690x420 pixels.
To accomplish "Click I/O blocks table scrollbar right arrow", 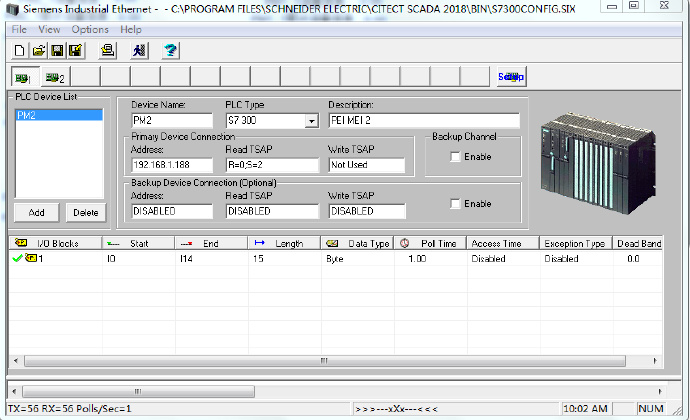I will coord(655,361).
